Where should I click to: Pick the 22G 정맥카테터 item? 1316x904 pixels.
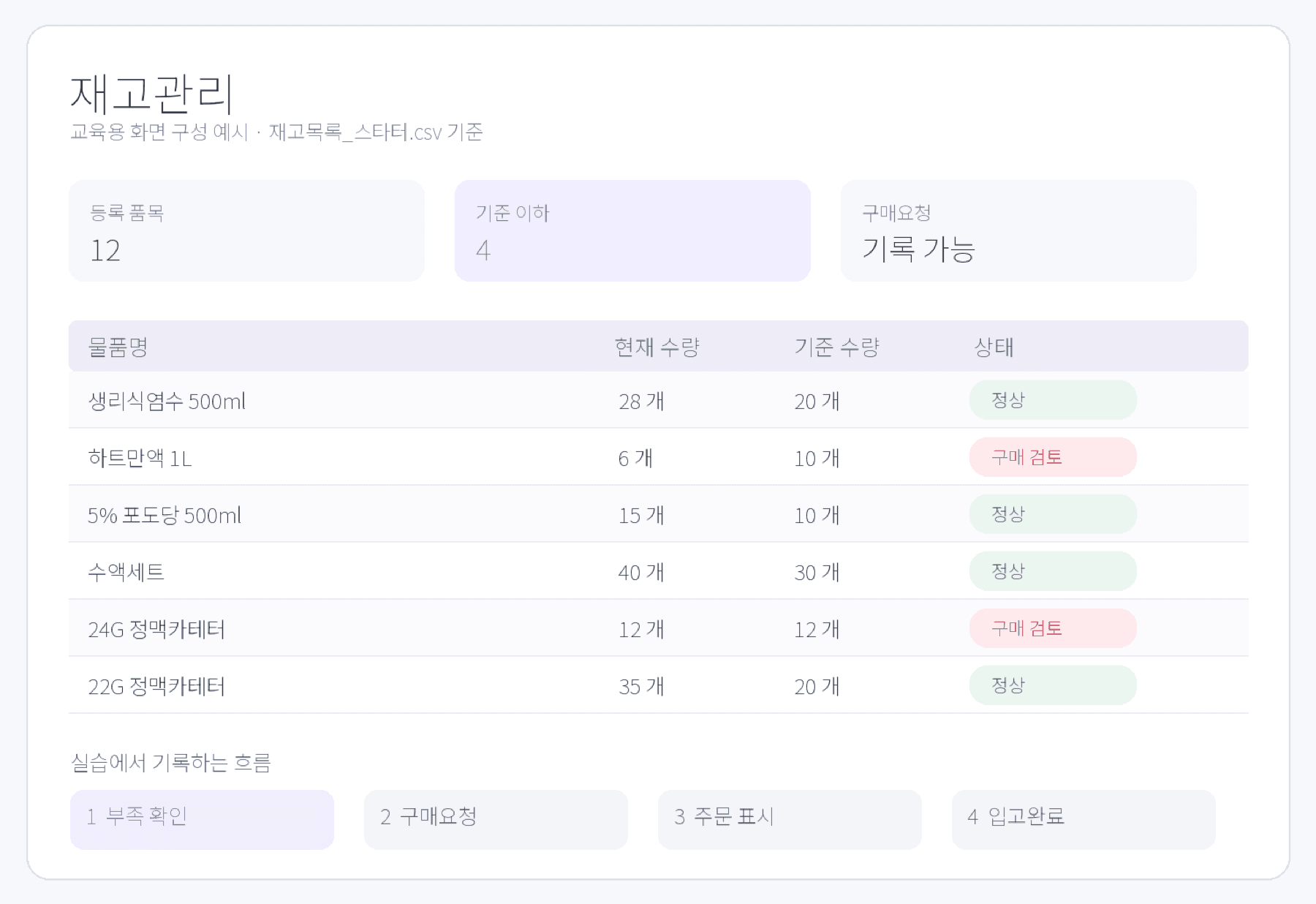click(x=156, y=686)
